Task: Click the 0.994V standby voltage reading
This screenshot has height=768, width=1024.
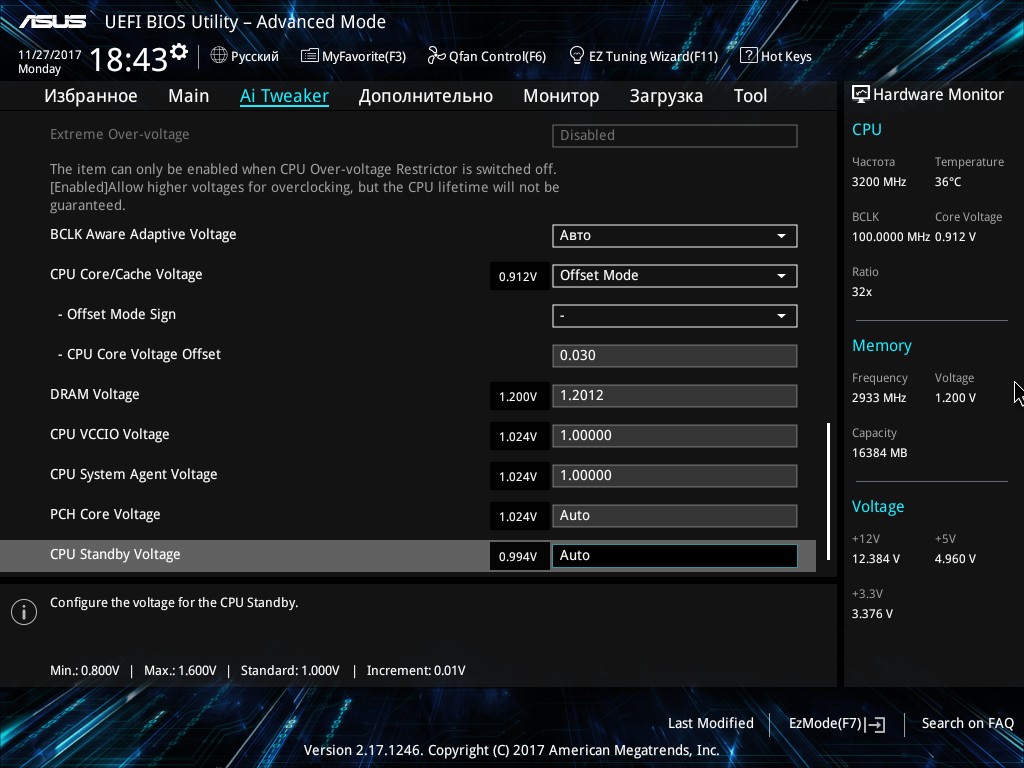Action: [x=518, y=556]
